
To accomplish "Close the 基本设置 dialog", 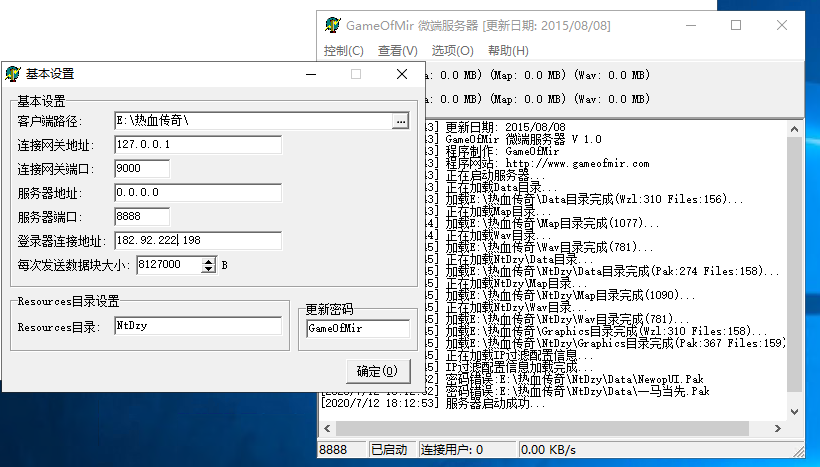I will [x=402, y=74].
